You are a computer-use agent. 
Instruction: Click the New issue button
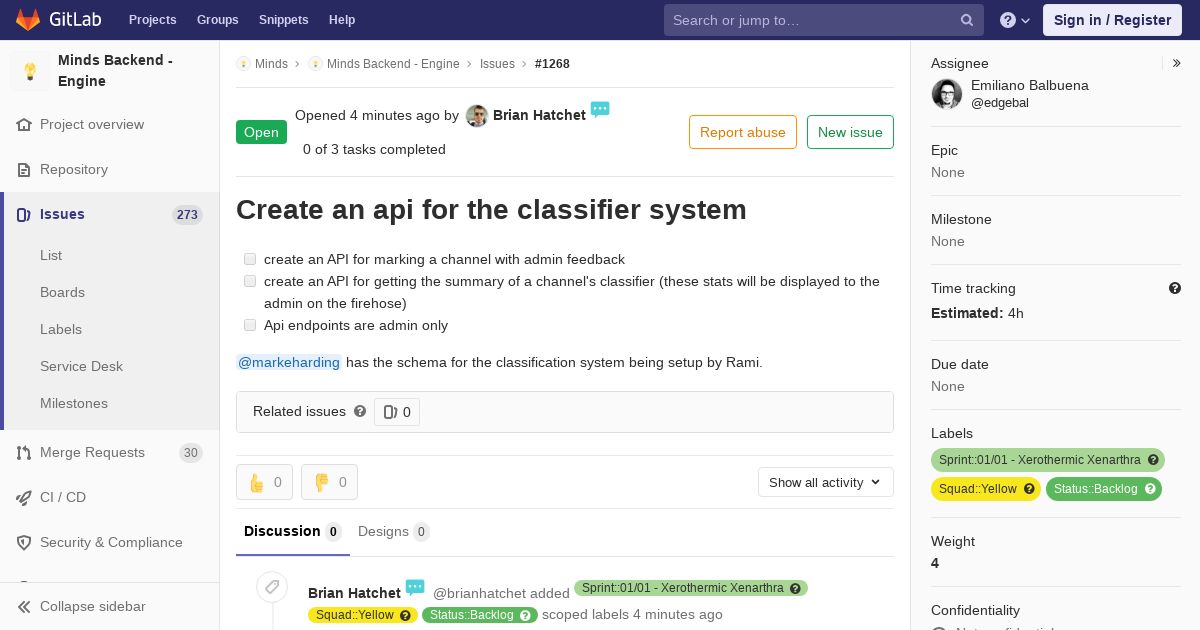pyautogui.click(x=850, y=132)
